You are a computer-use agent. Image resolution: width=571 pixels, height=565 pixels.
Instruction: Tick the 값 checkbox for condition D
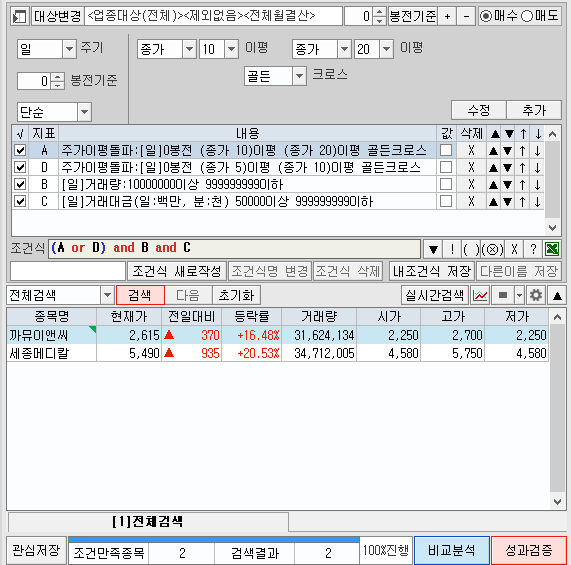446,167
